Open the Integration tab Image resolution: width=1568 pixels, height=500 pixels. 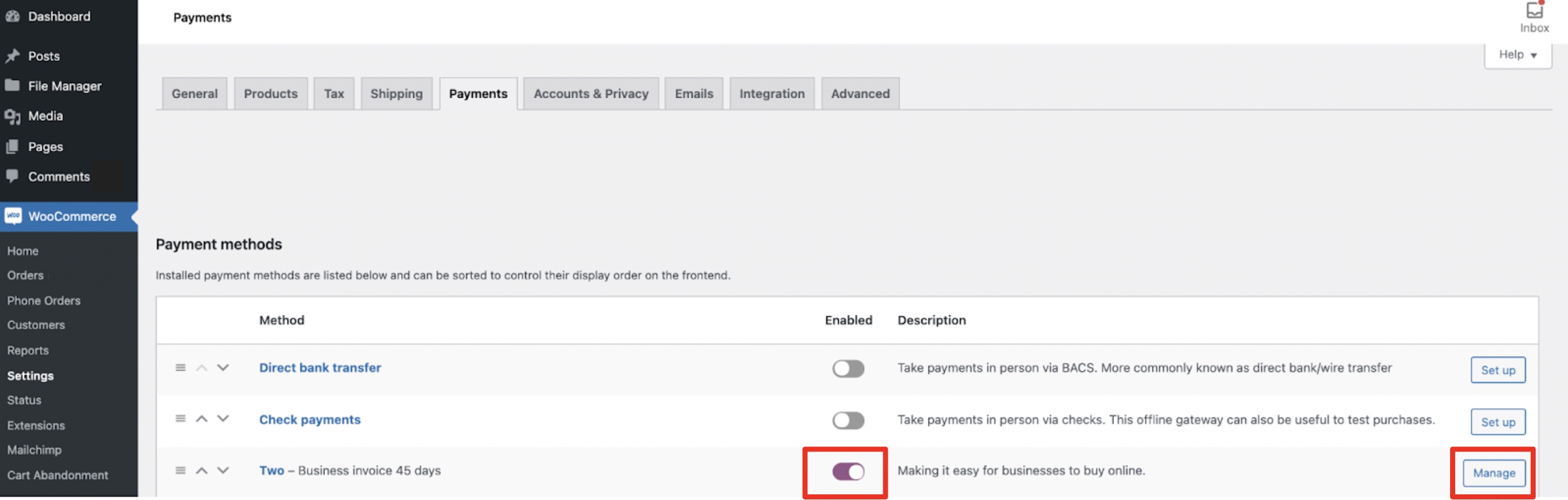(772, 94)
